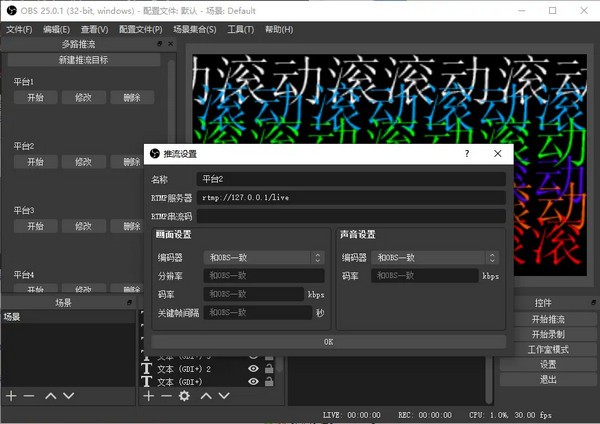The width and height of the screenshot is (600, 424).
Task: Pop out the 多路推流 dock panel
Action: tap(158, 44)
